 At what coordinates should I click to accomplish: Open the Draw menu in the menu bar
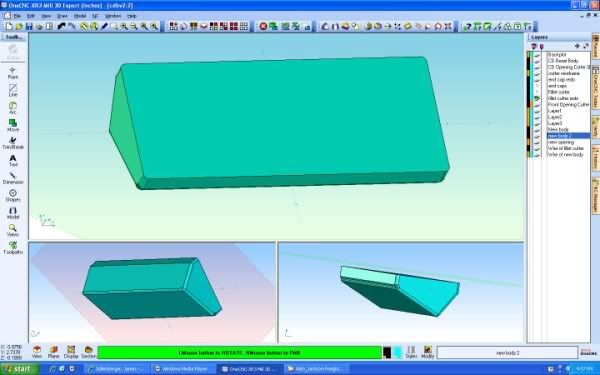[x=62, y=16]
